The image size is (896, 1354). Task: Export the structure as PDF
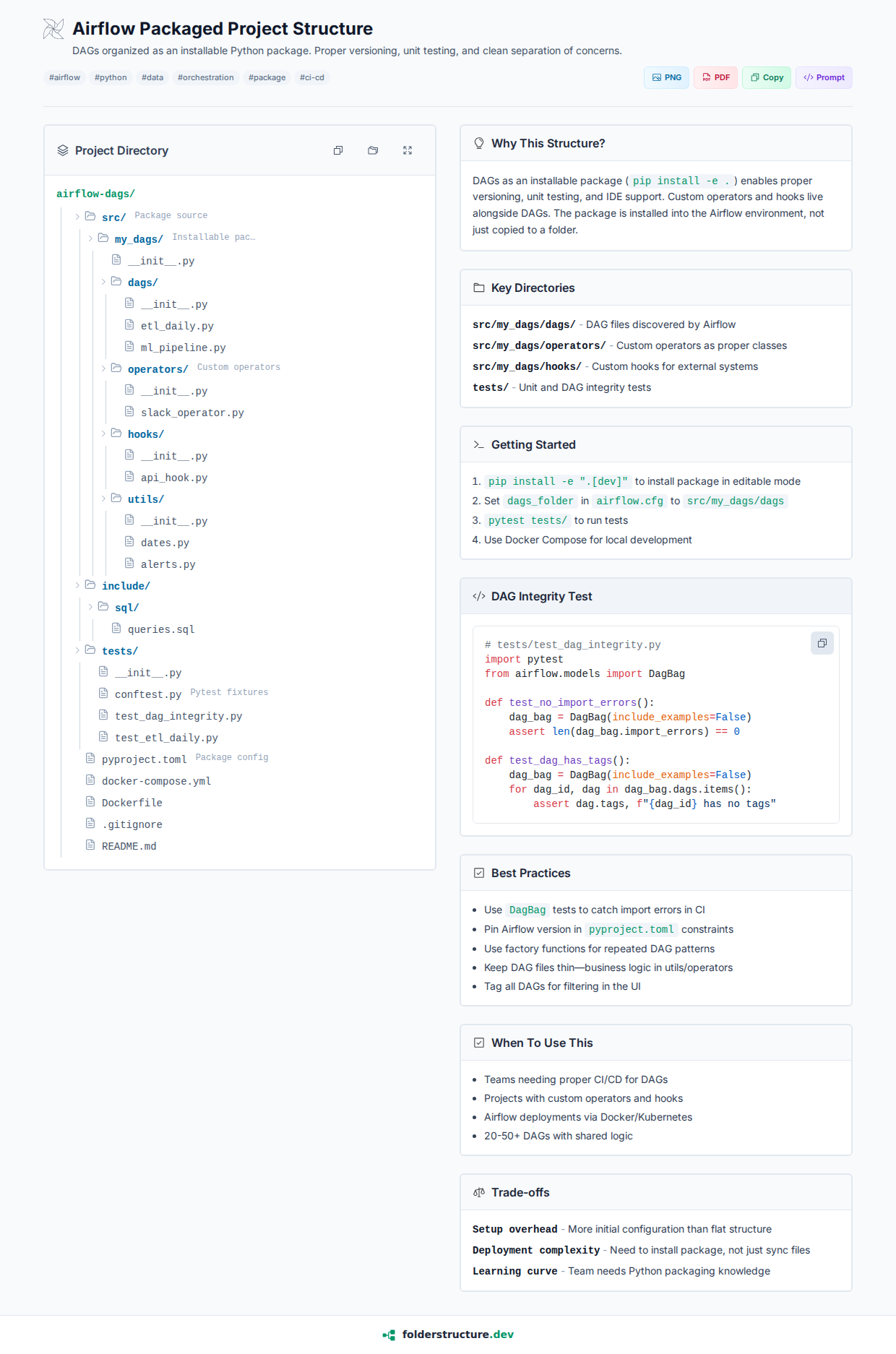(715, 77)
